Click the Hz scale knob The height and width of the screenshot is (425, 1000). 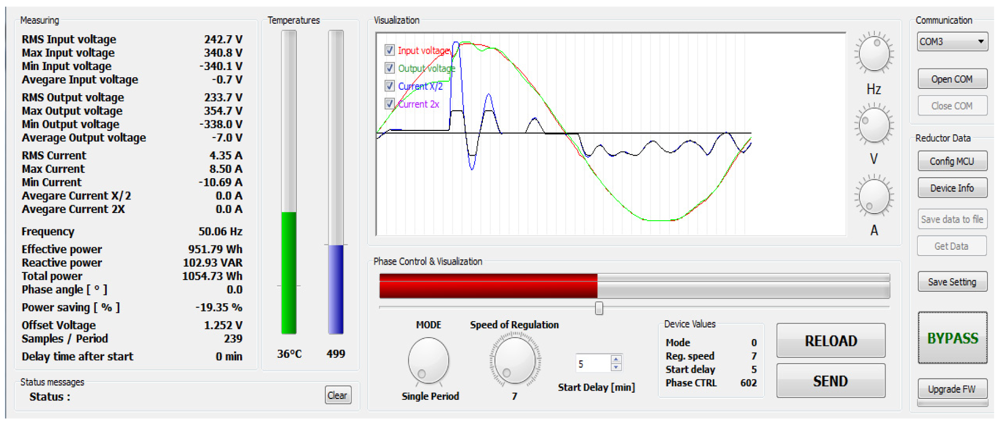click(873, 55)
